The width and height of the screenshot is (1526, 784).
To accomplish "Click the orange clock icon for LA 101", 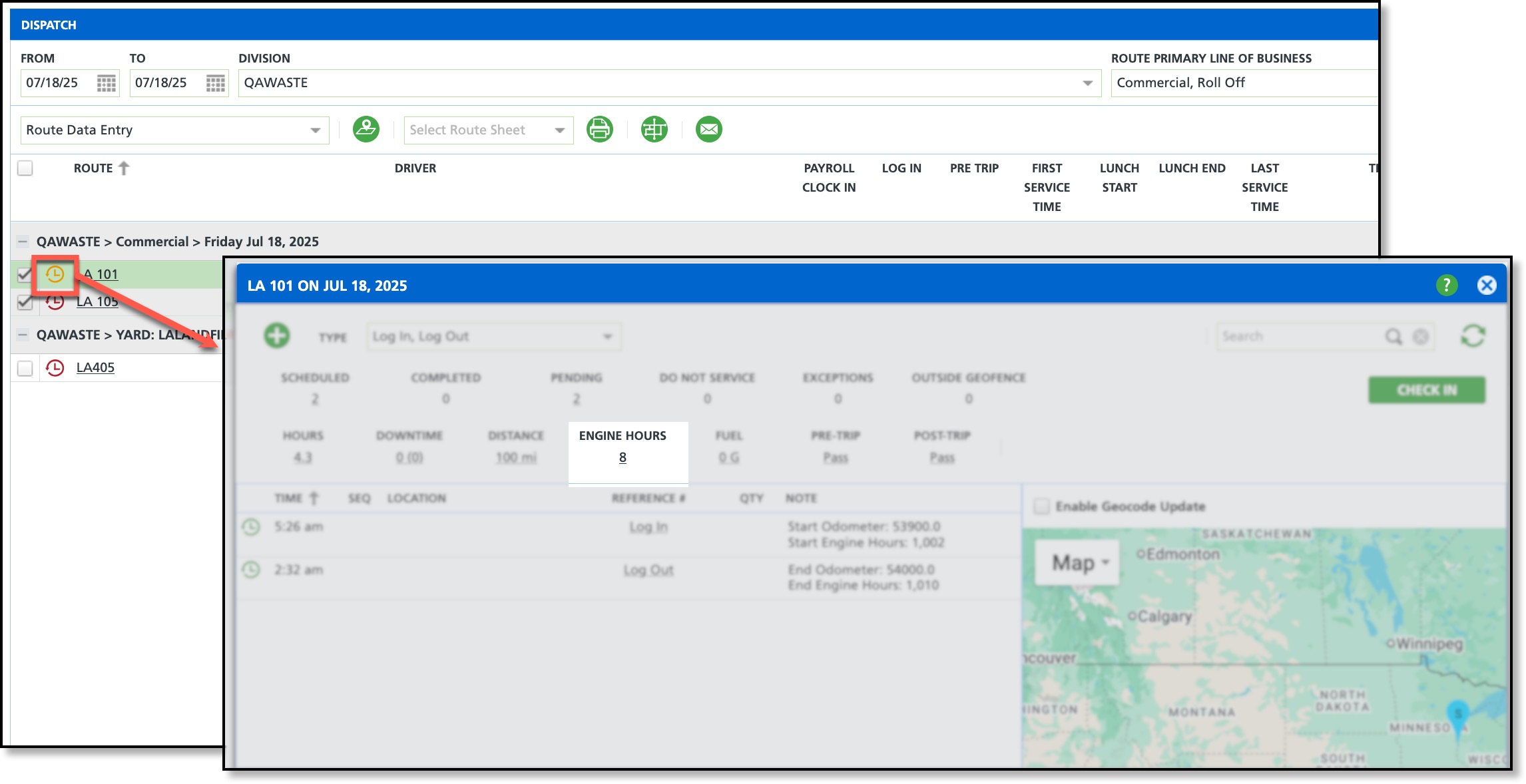I will [55, 274].
